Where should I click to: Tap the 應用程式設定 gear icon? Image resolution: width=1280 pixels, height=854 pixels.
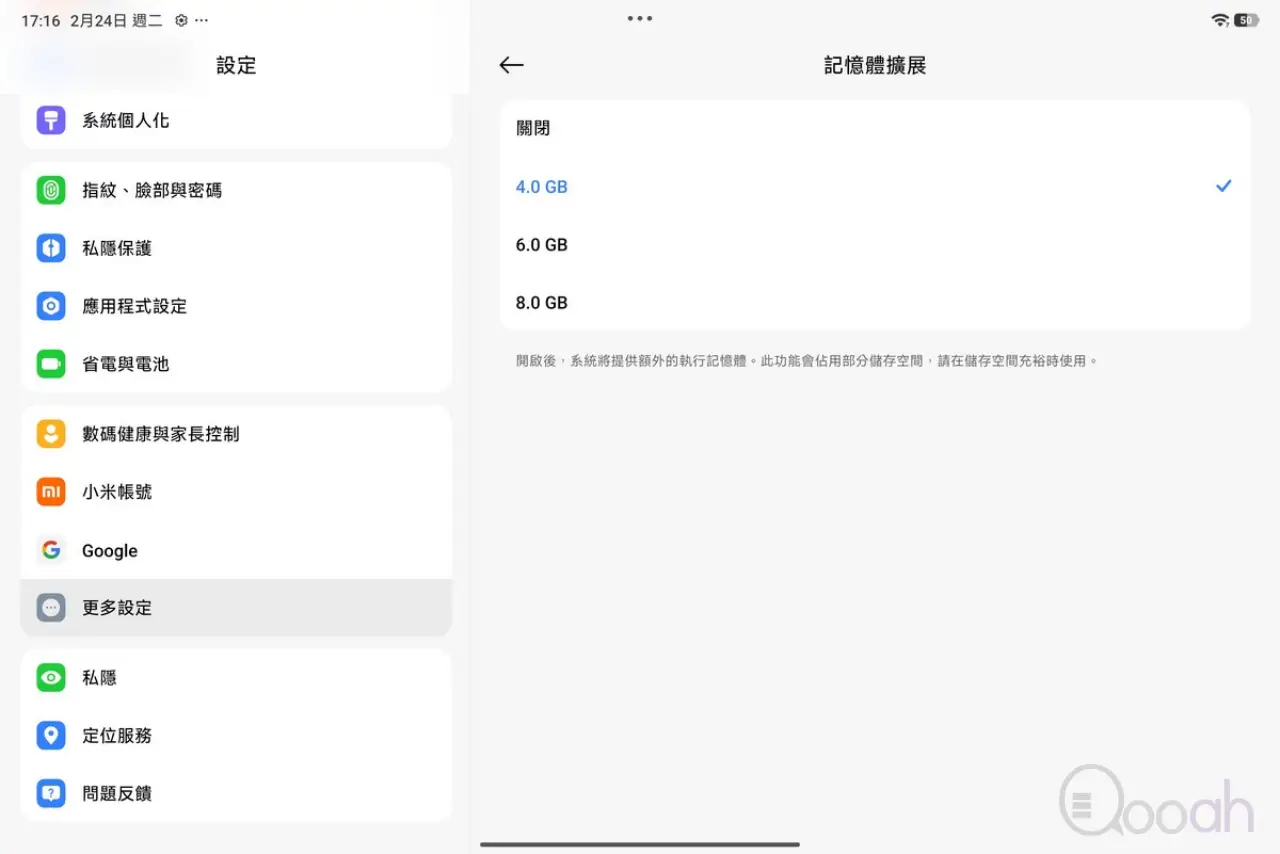[x=51, y=306]
